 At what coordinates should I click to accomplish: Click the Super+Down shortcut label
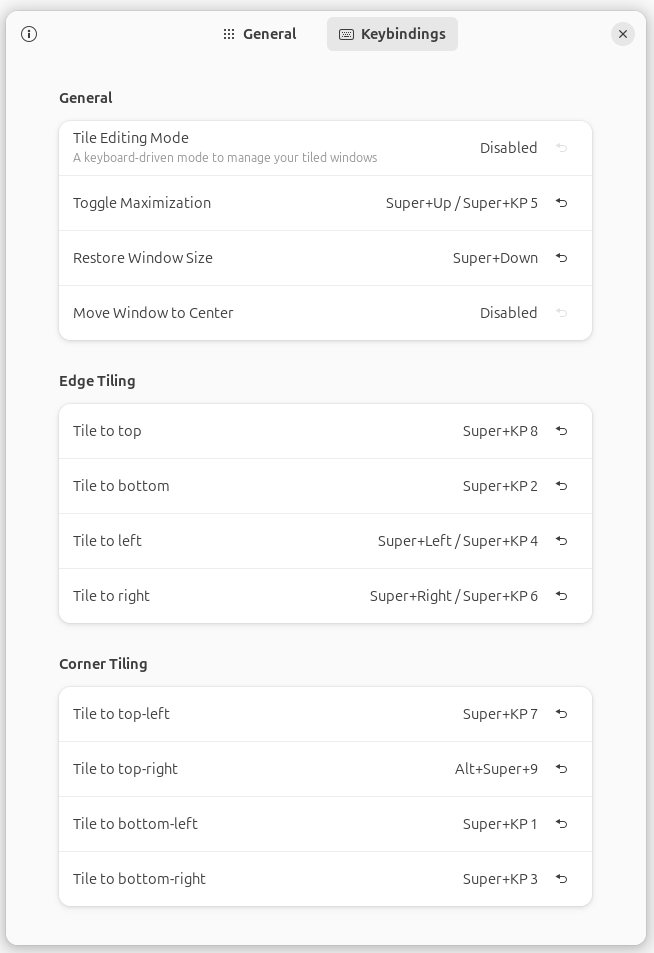click(495, 258)
